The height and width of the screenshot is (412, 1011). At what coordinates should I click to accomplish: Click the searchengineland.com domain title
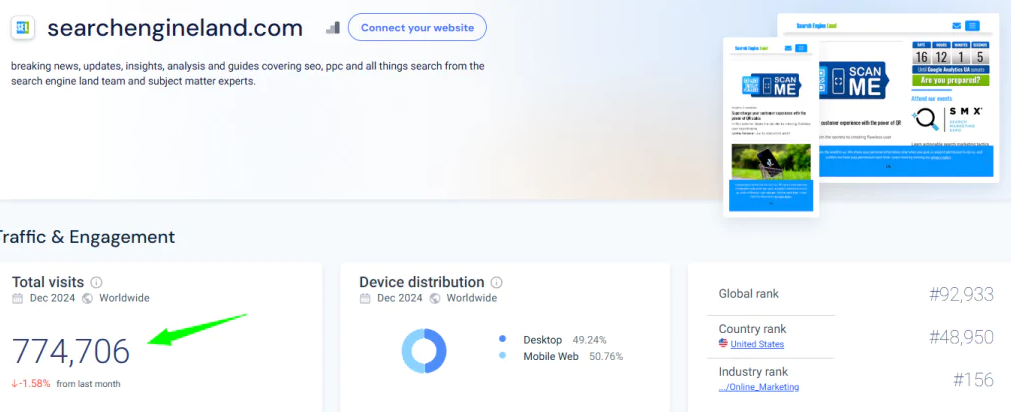[175, 27]
